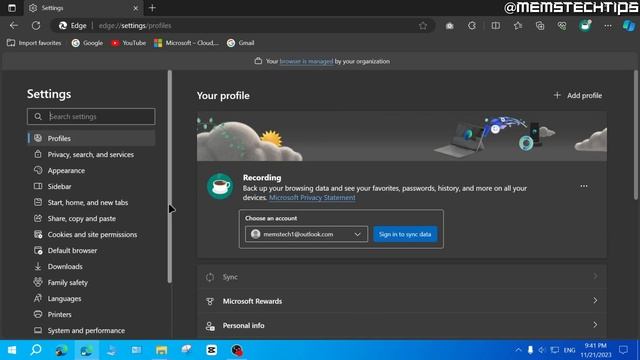Open a new tab with plus button
This screenshot has width=640, height=360.
152,8
